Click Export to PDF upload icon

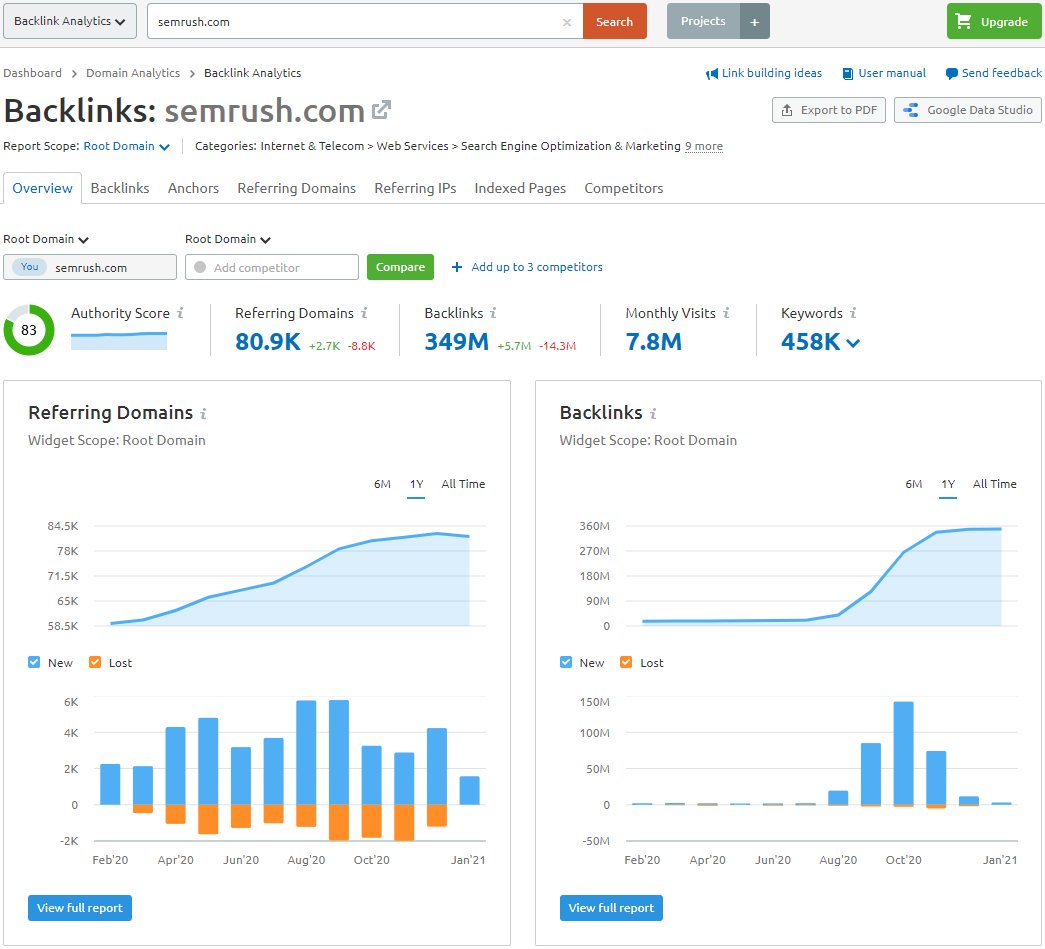pos(786,110)
